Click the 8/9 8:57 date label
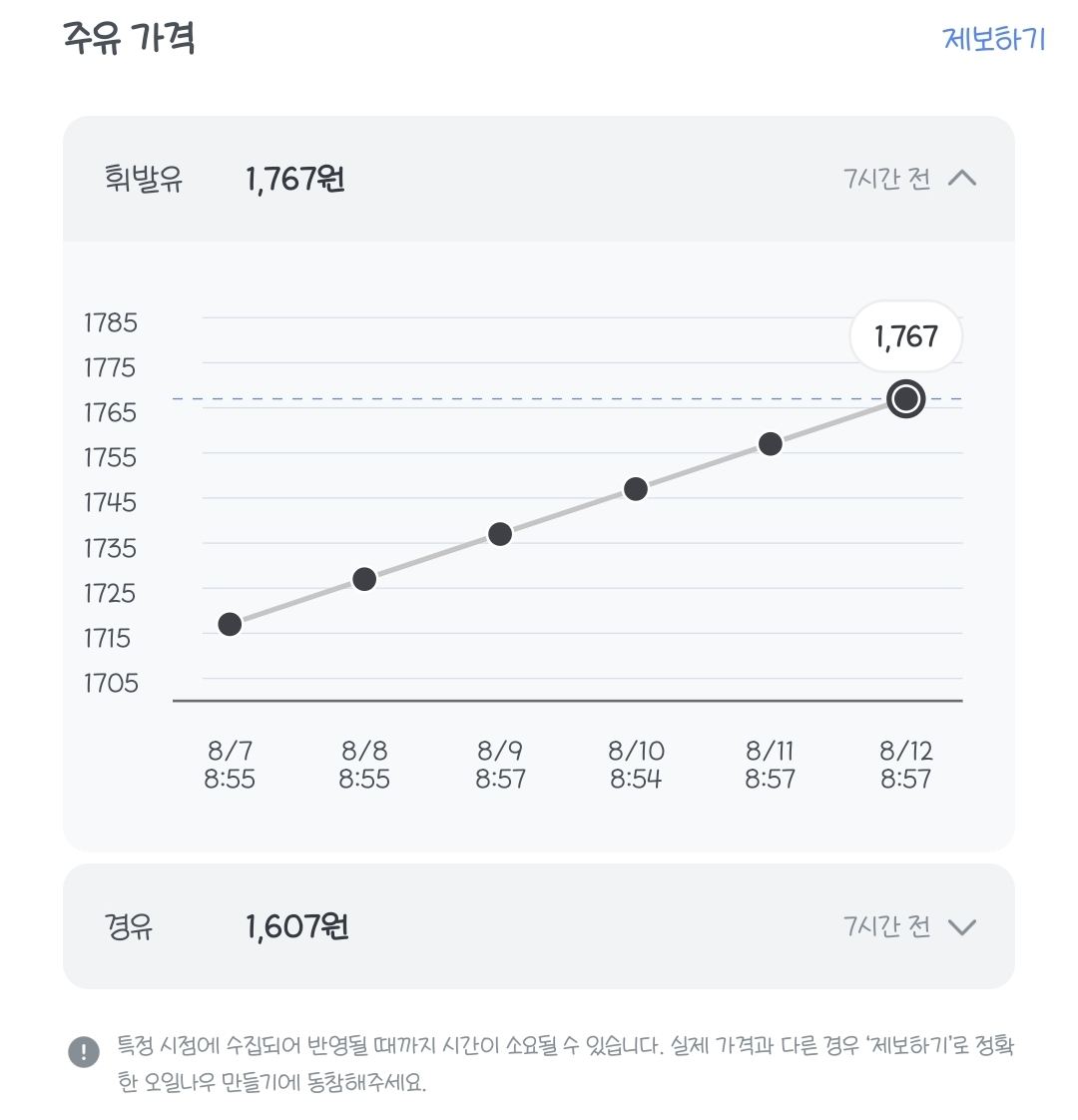Viewport: 1078px width, 1120px height. point(500,765)
